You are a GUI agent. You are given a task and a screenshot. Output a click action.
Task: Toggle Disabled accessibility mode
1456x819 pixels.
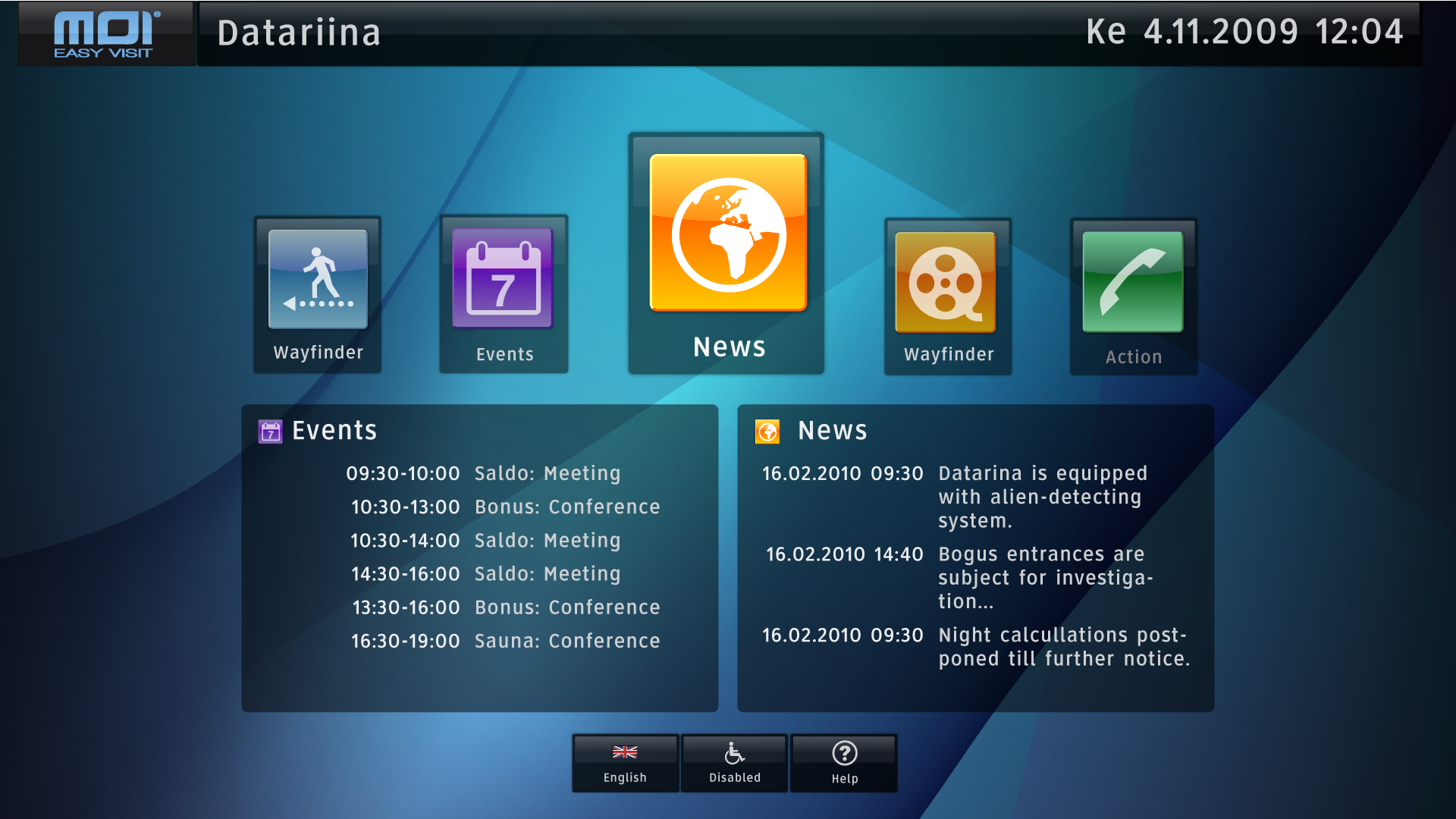click(734, 763)
